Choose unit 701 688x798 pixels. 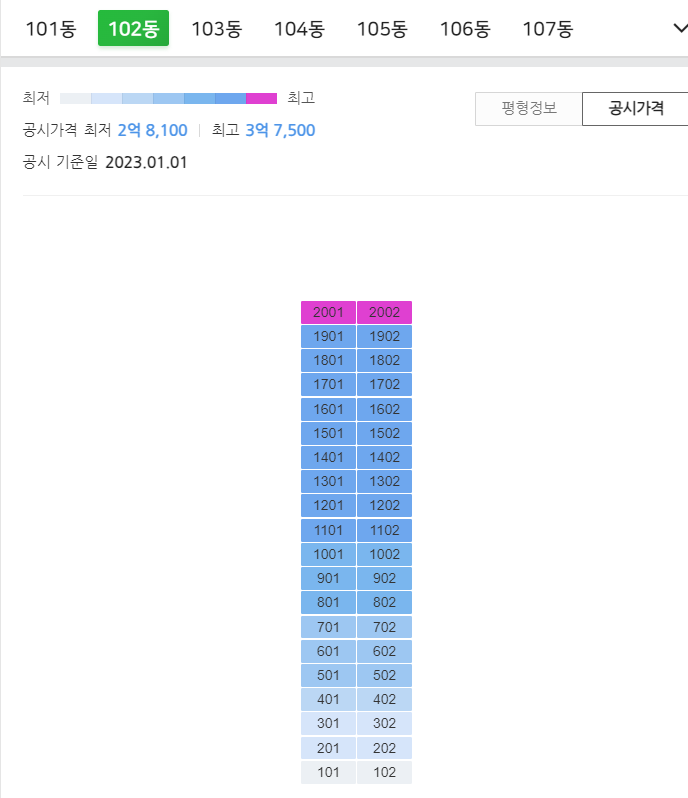[328, 627]
